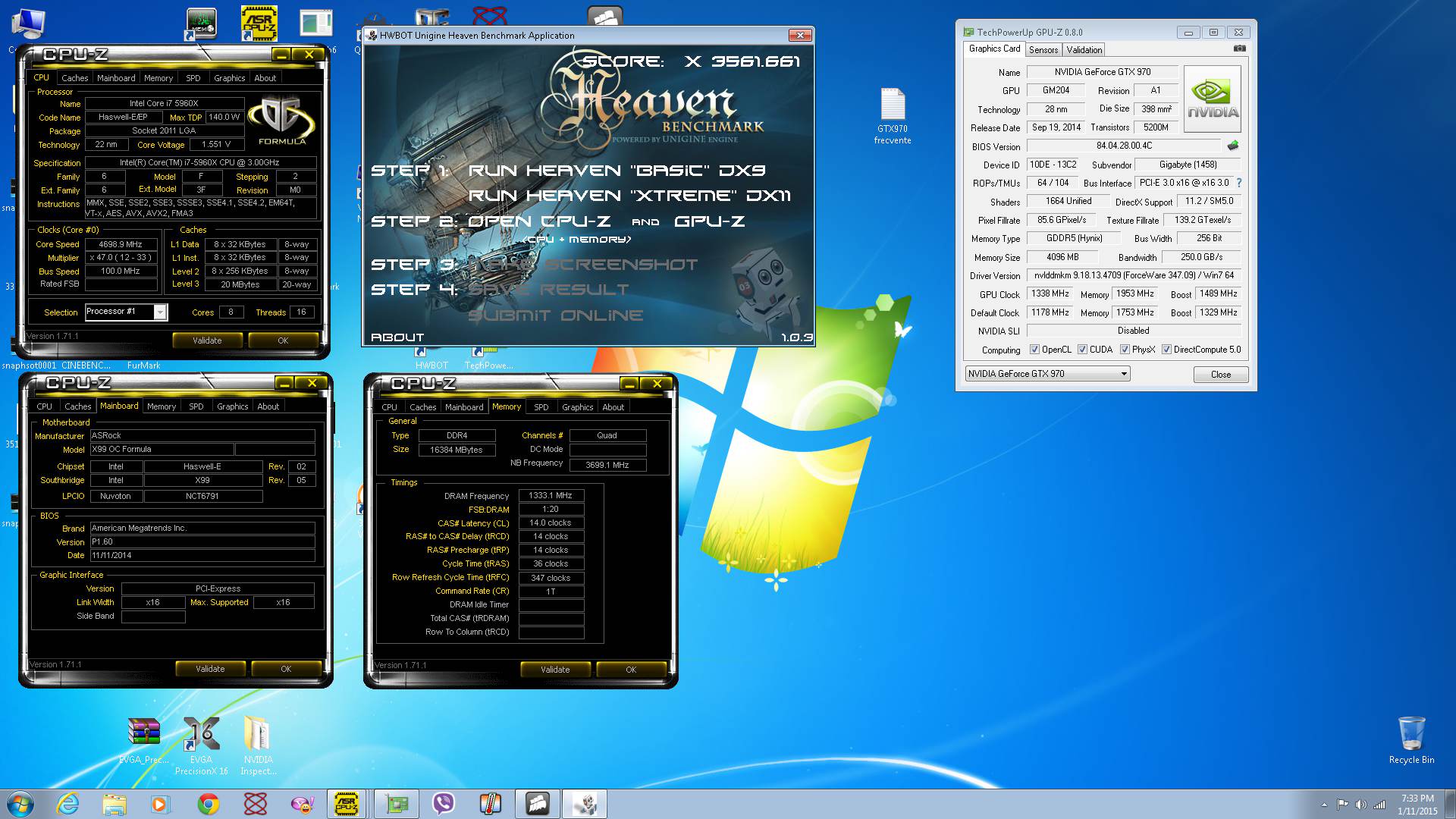Open volume control in system tray
This screenshot has width=1456, height=819.
click(1360, 805)
